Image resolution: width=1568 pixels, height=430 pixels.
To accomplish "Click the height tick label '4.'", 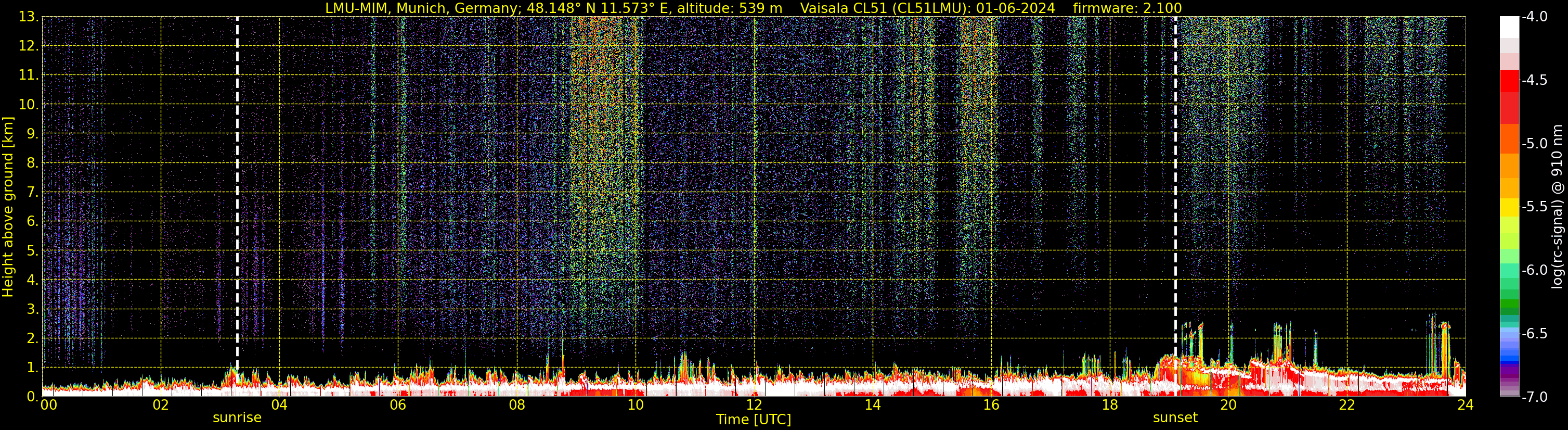I will point(32,280).
